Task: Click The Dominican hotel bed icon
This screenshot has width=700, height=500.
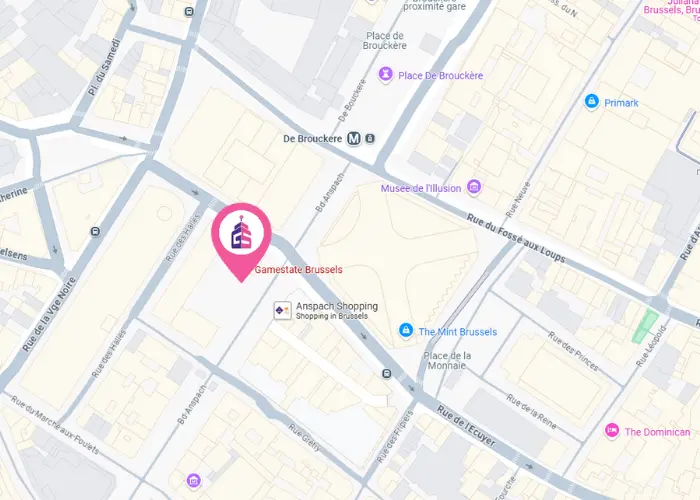Action: pyautogui.click(x=612, y=431)
